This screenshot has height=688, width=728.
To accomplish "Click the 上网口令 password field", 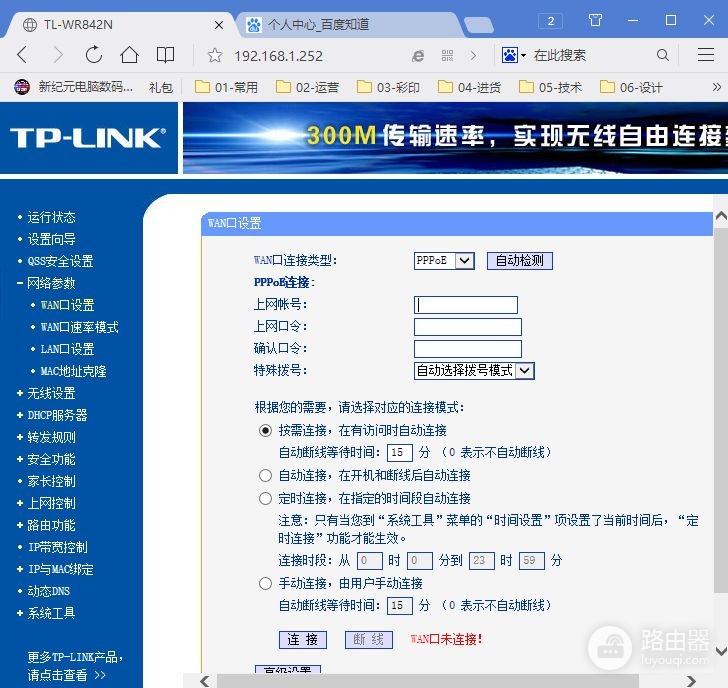I will [x=468, y=327].
